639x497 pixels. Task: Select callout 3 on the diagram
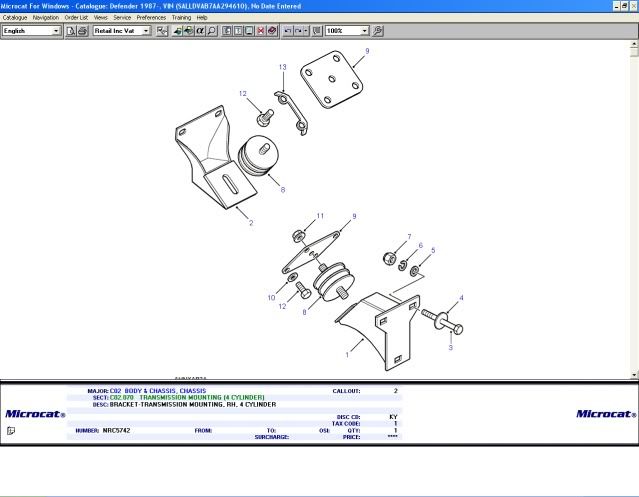tap(450, 347)
